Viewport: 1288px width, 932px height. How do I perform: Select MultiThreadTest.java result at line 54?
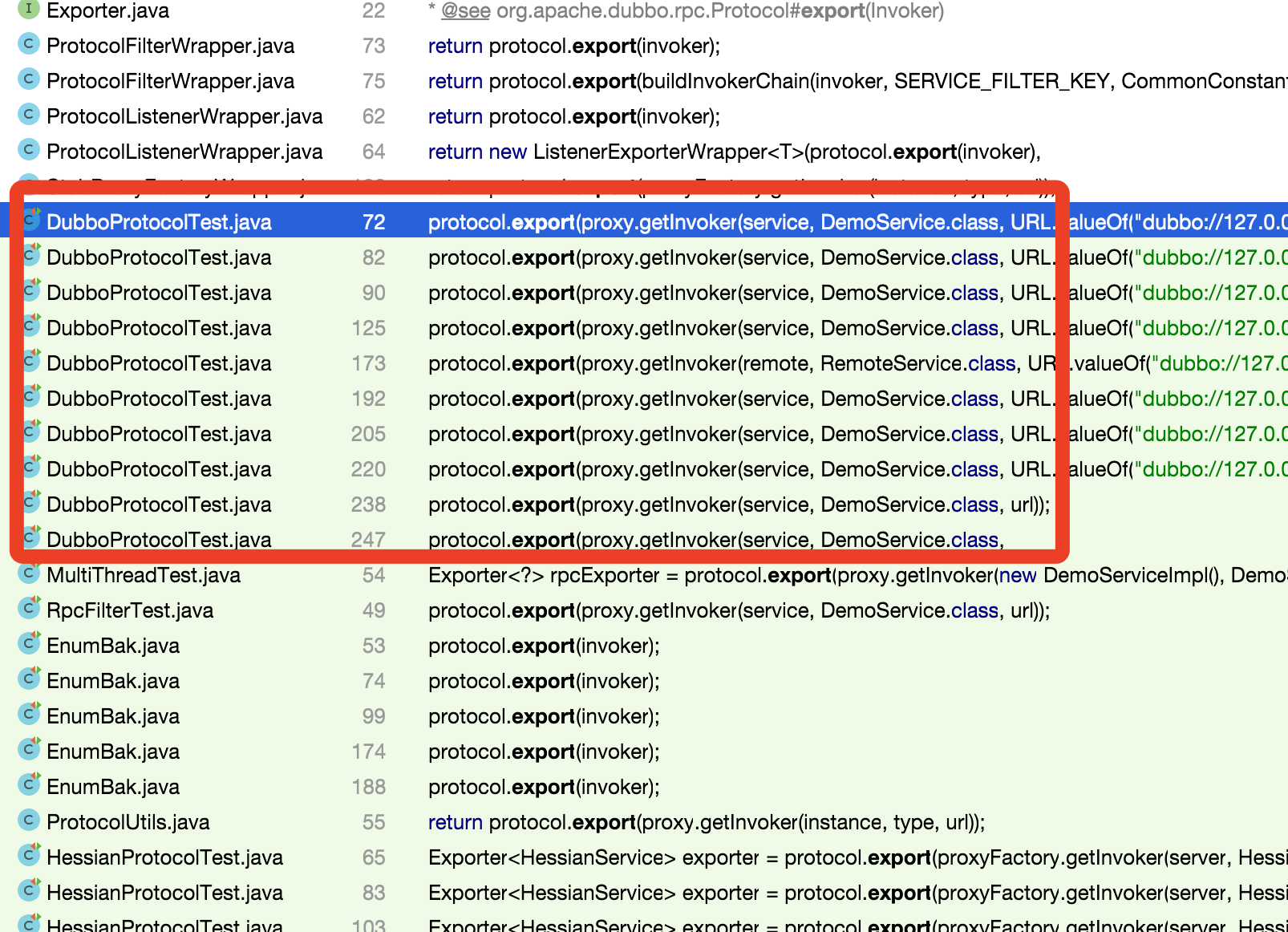(x=644, y=575)
